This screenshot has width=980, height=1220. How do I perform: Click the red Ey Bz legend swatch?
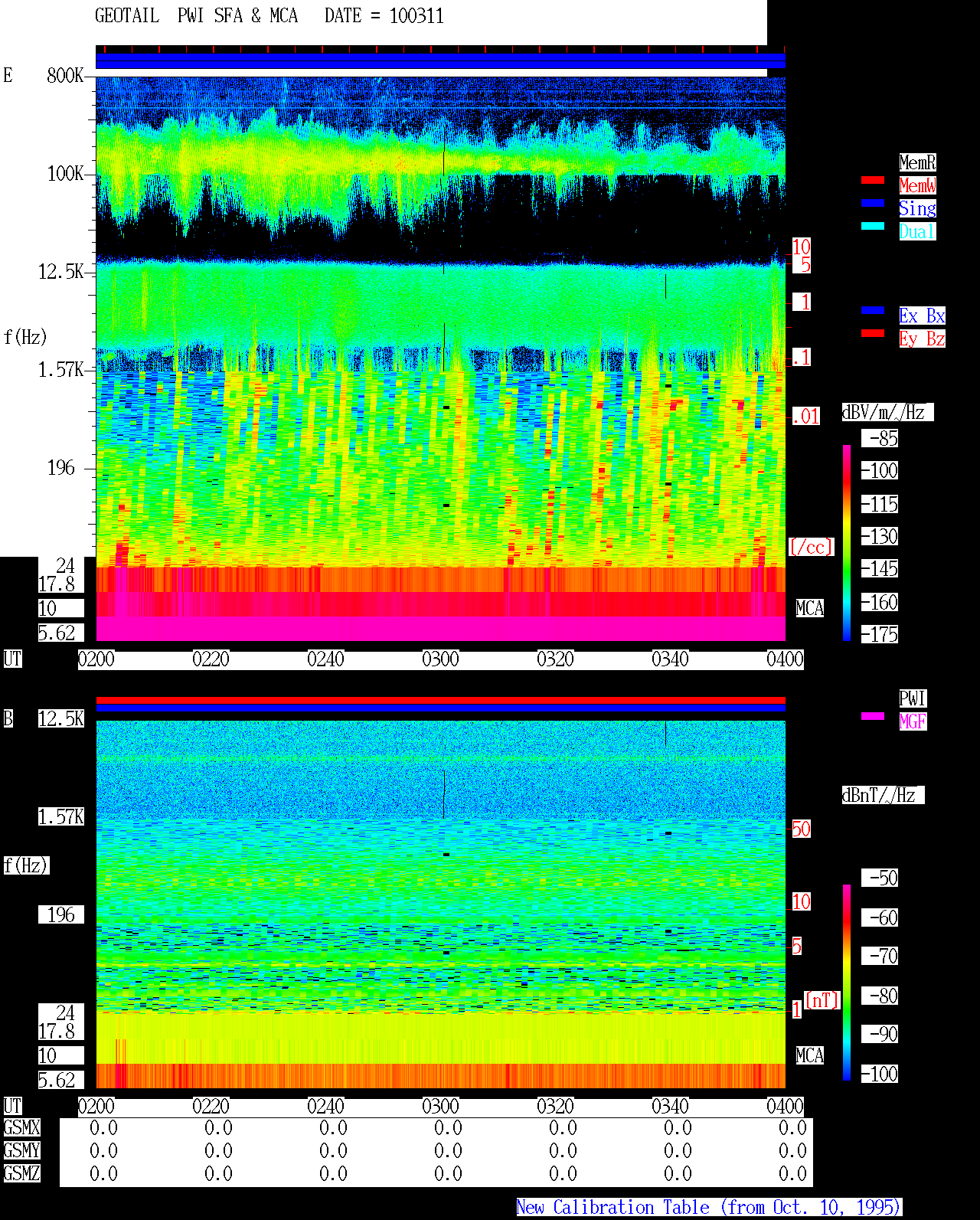[873, 333]
